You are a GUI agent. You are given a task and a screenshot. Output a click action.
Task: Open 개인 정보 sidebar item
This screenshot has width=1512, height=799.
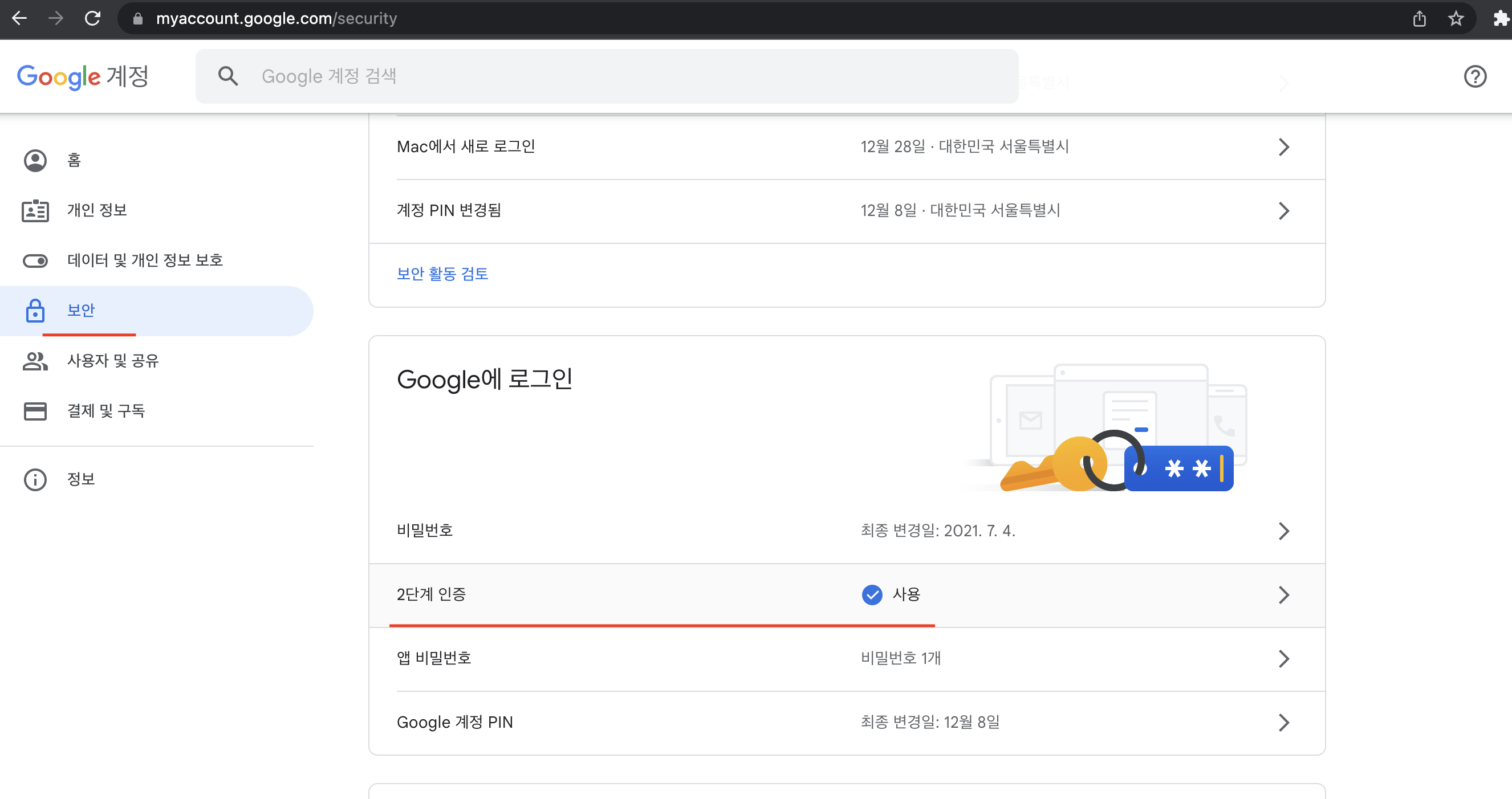tap(97, 210)
